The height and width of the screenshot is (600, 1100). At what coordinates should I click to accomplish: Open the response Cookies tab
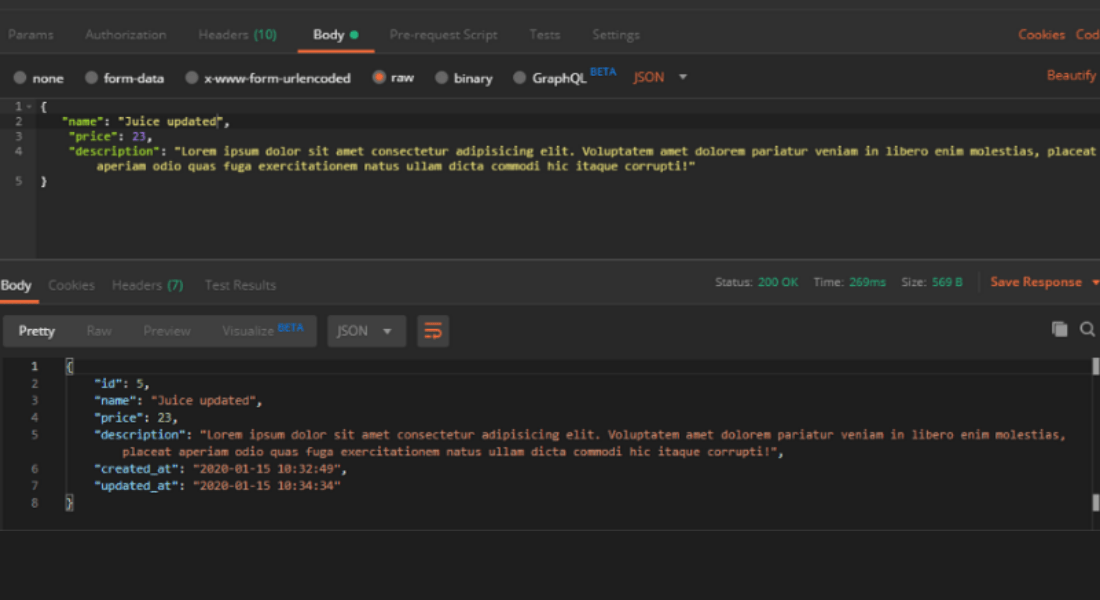point(72,285)
